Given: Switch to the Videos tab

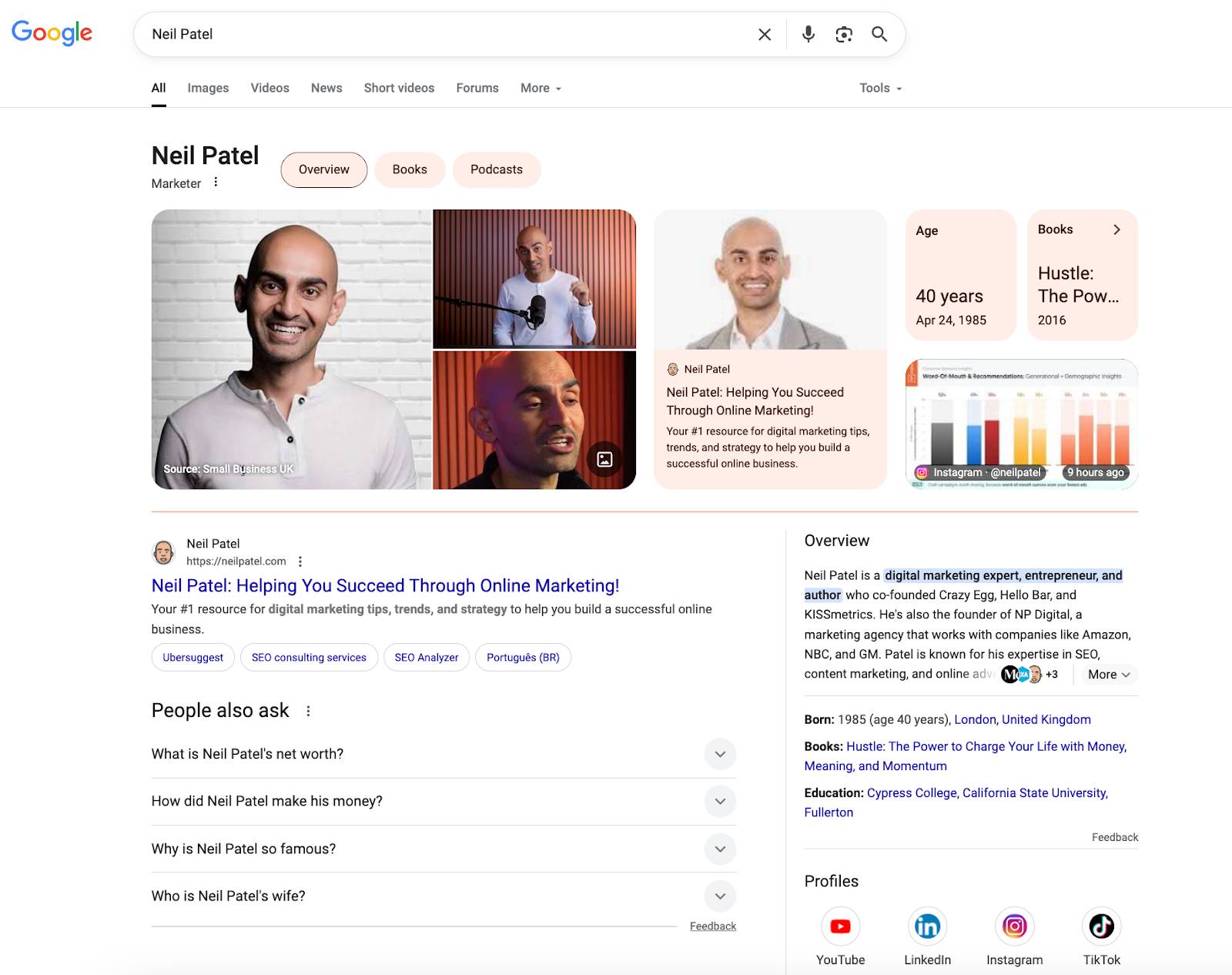Looking at the screenshot, I should tap(269, 88).
